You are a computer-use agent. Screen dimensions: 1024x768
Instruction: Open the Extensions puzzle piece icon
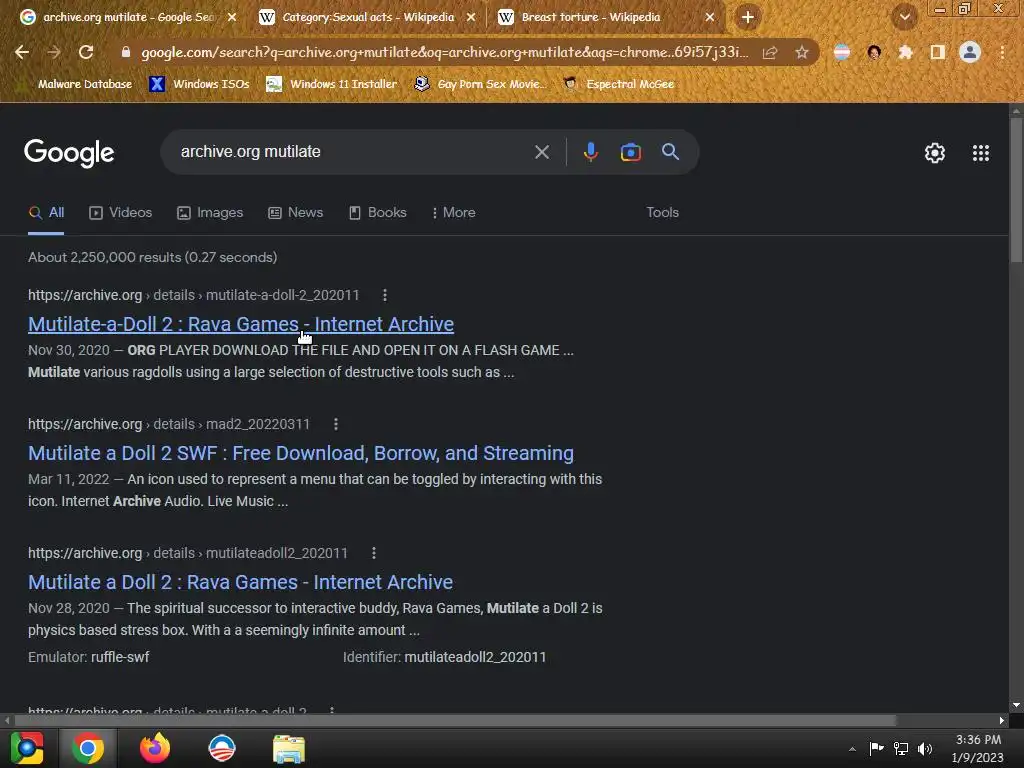click(x=905, y=52)
